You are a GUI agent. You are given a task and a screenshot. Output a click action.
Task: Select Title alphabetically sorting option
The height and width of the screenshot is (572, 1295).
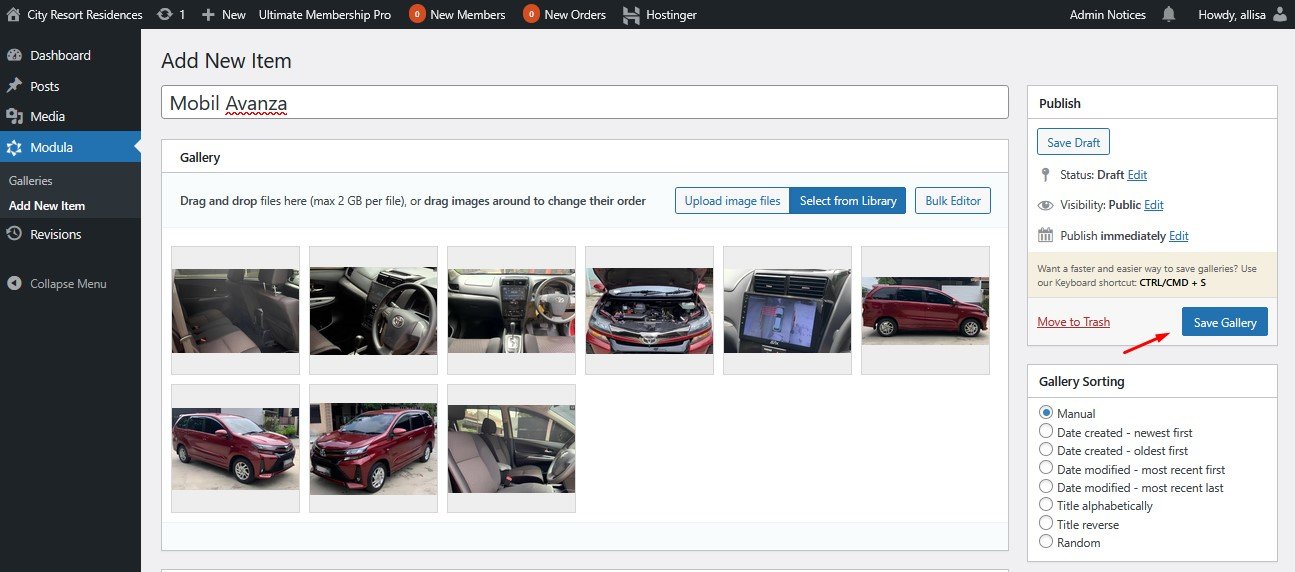[1046, 505]
